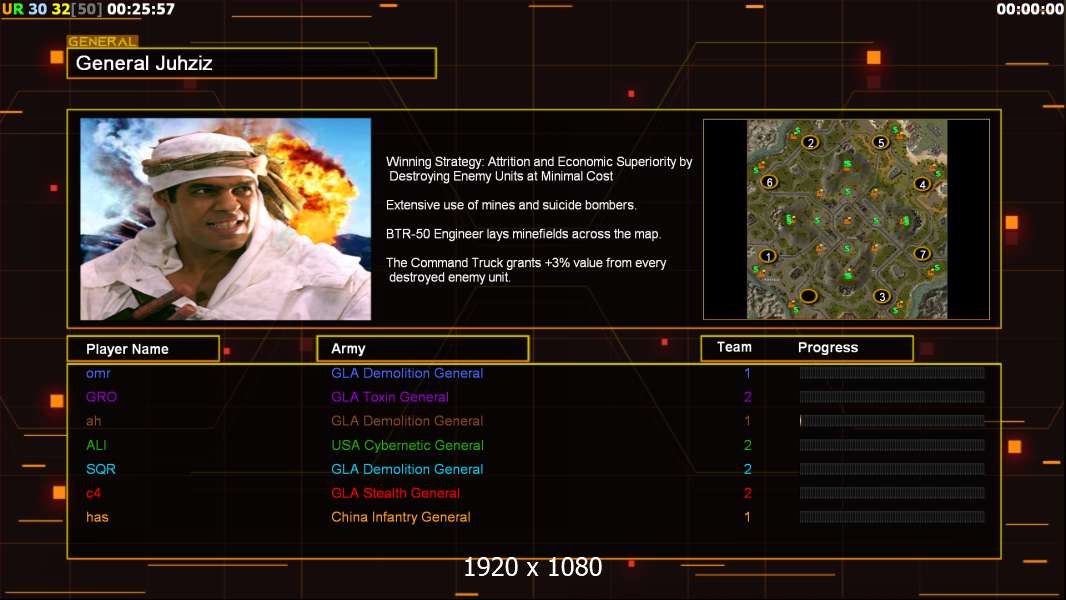The width and height of the screenshot is (1066, 600).
Task: Select start position 7 on the minimap
Action: tap(923, 254)
